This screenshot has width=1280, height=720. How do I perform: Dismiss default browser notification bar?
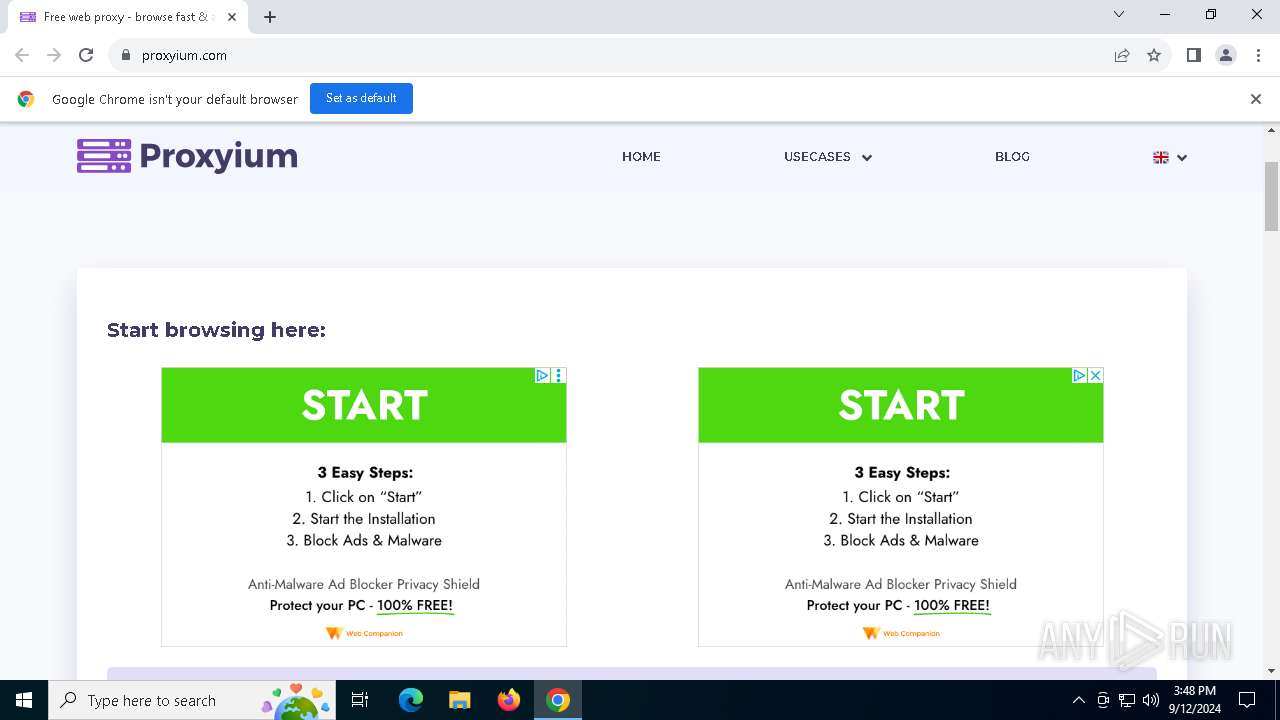click(1256, 99)
